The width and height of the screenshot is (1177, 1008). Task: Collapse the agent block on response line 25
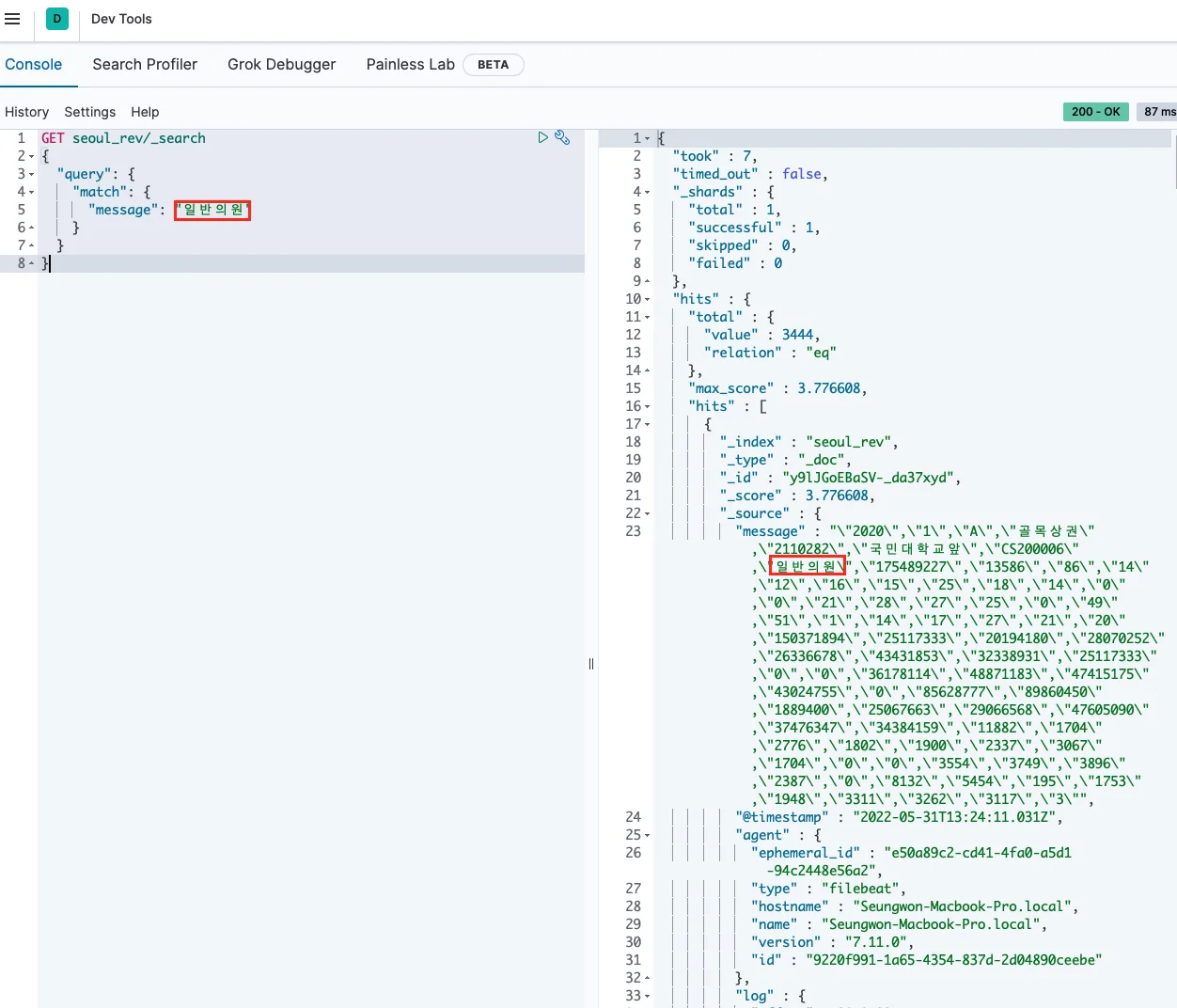tap(647, 835)
